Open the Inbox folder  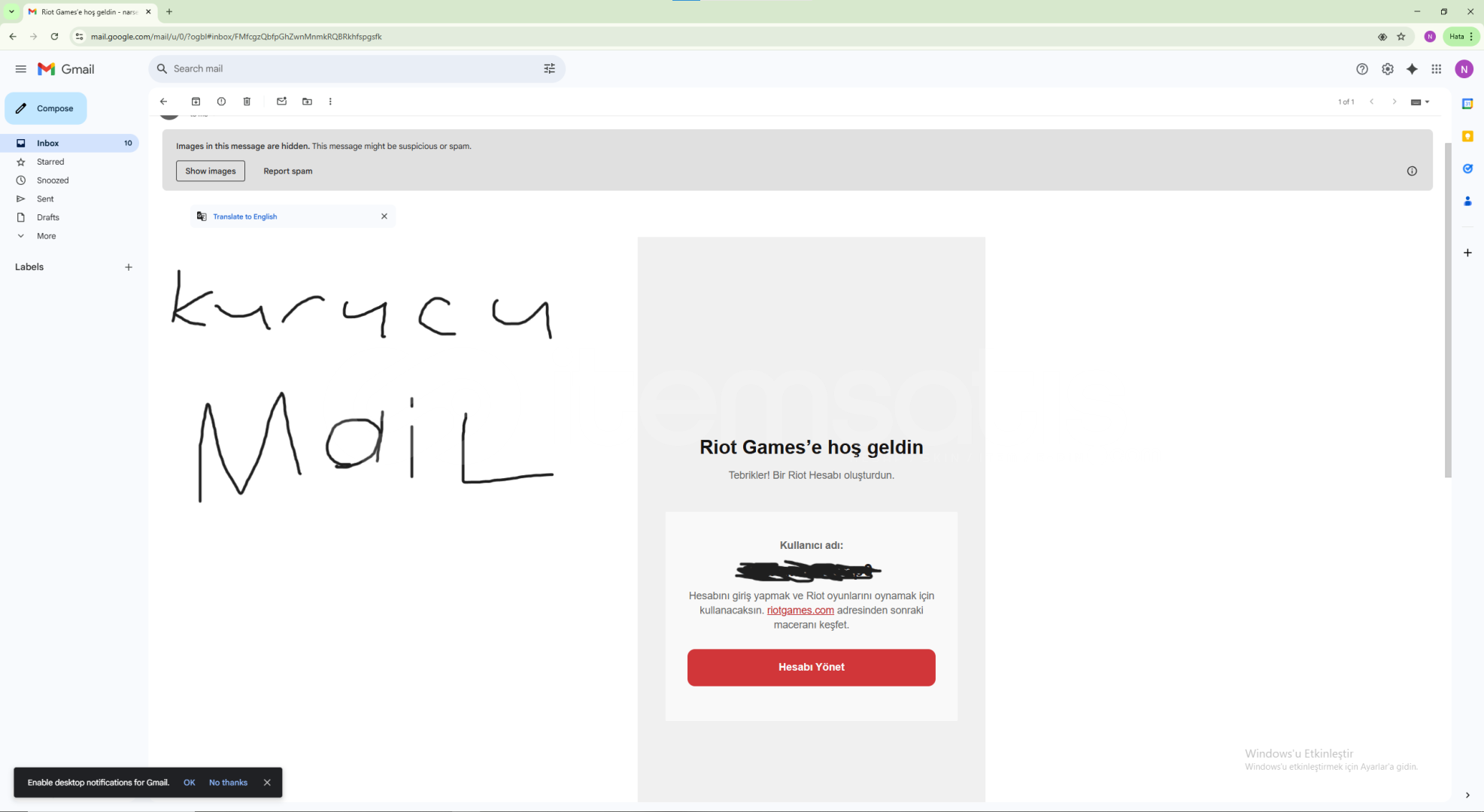[69, 143]
